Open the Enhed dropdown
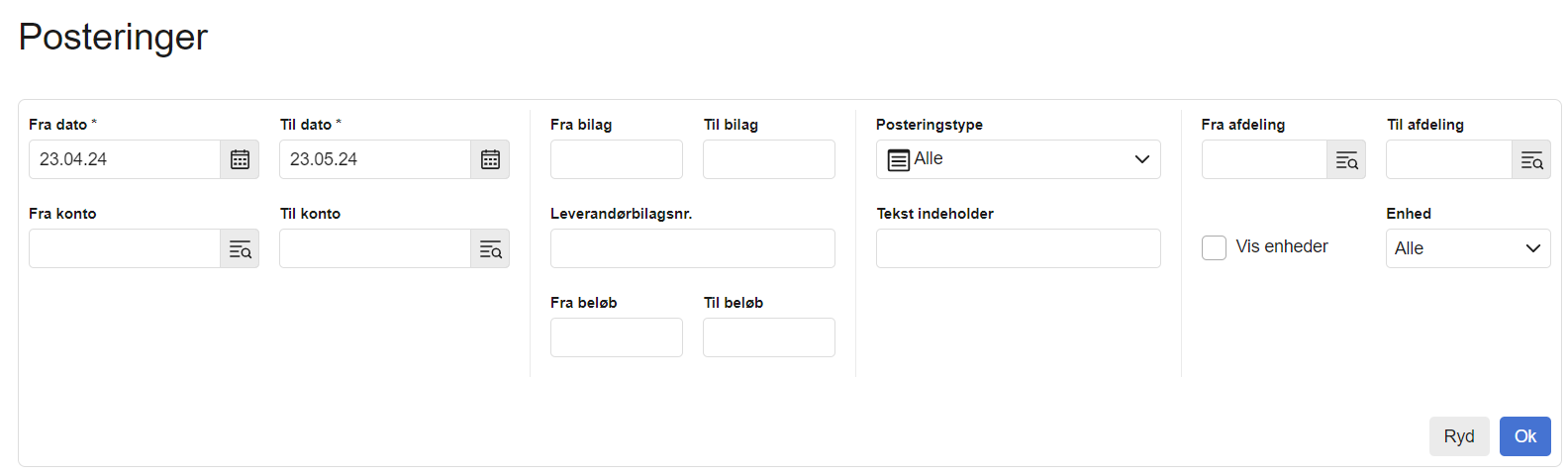Viewport: 1568px width, 476px height. (1468, 248)
